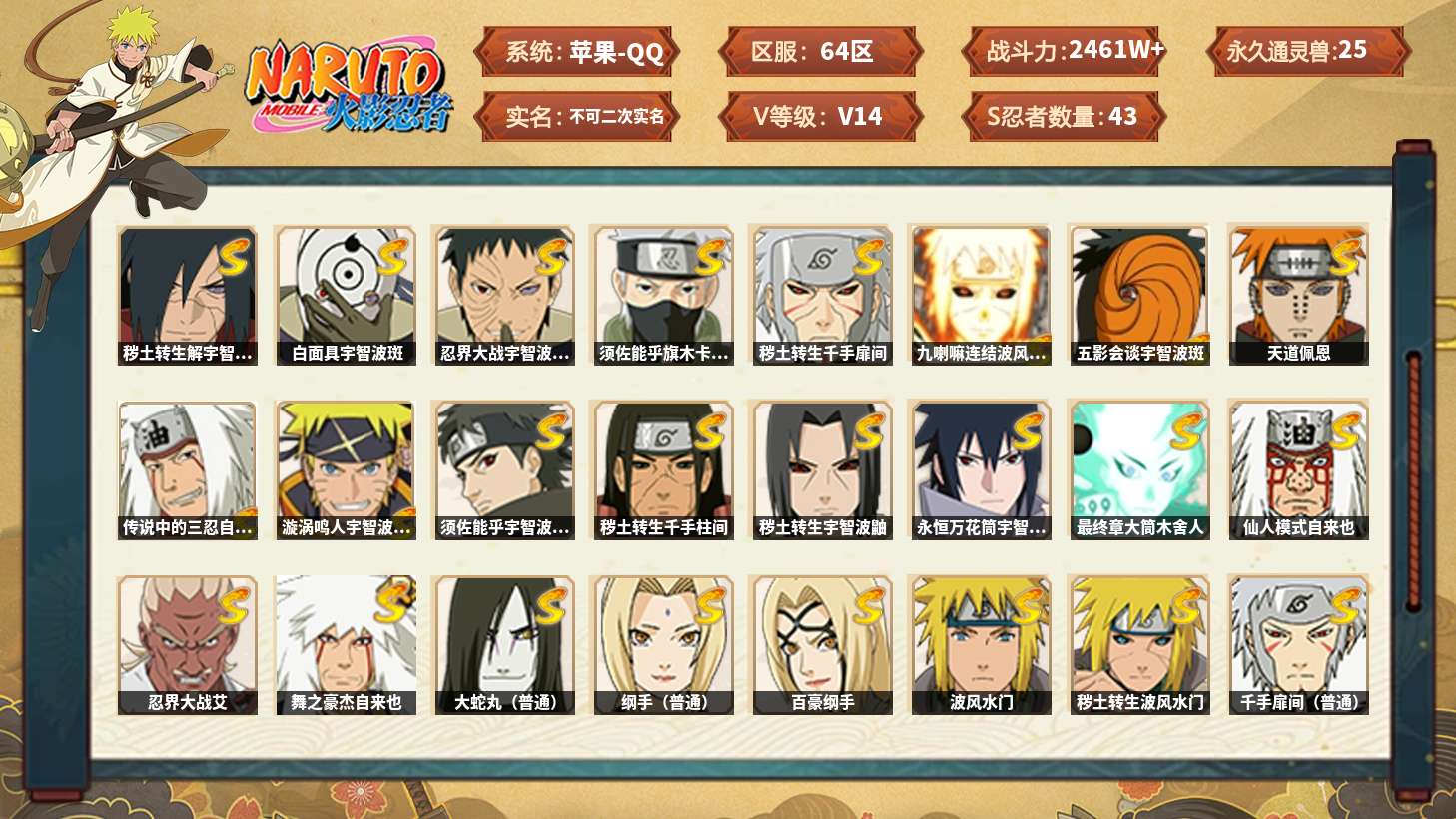Click the V等级: V14 label
Viewport: 1456px width, 819px height.
coord(819,117)
